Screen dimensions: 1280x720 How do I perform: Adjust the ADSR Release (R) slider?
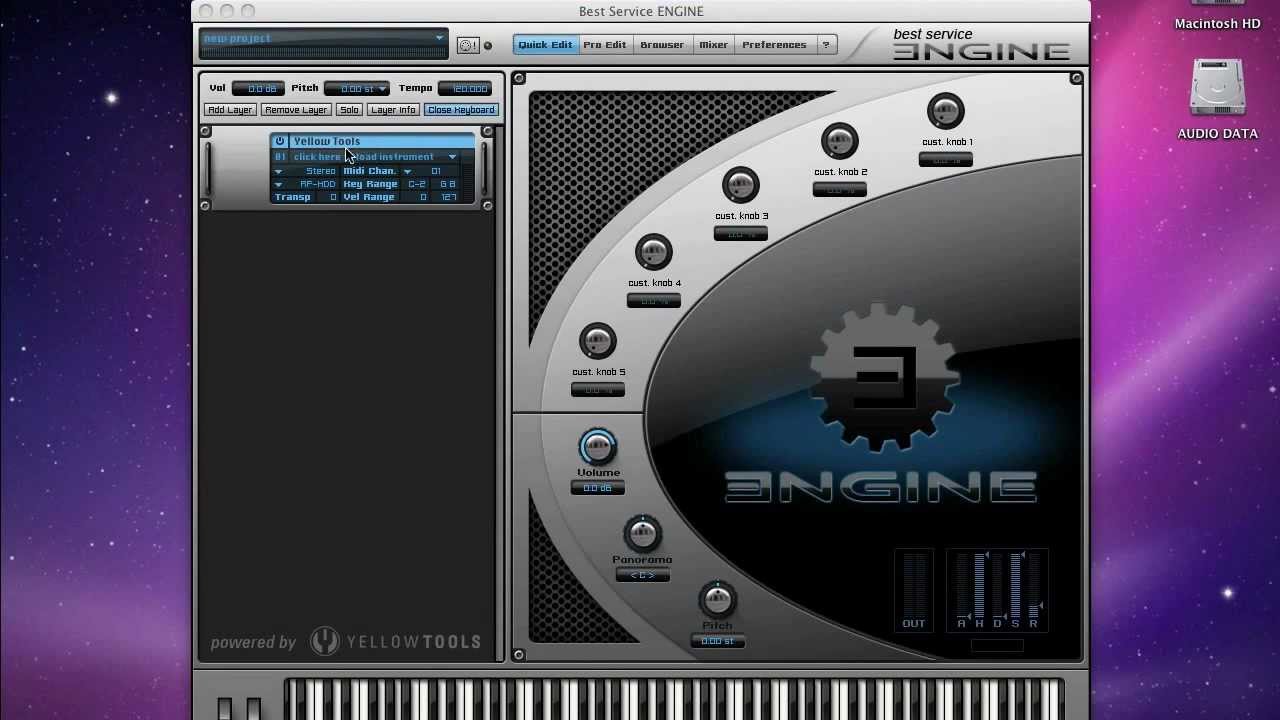(1034, 585)
